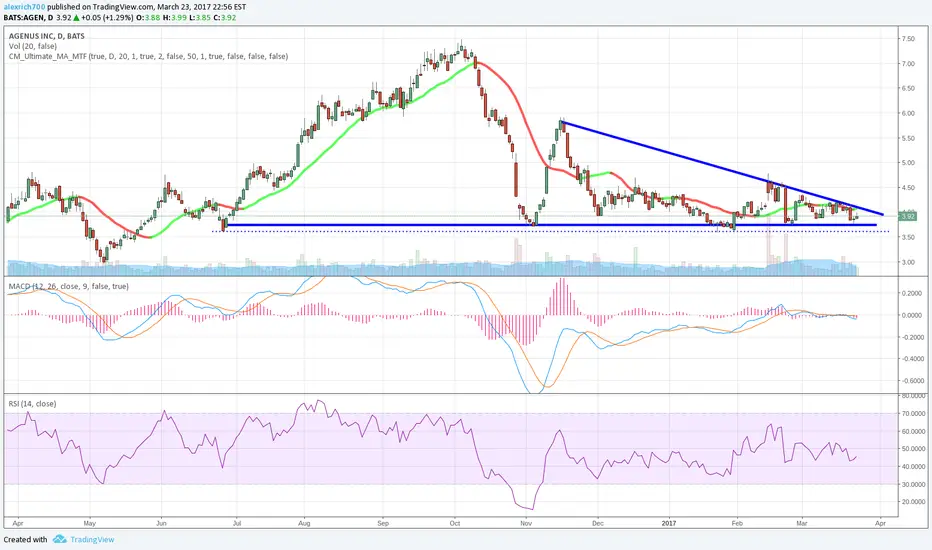This screenshot has width=932, height=550.
Task: Click the MACD (12, 26, close) label
Action: 68,286
